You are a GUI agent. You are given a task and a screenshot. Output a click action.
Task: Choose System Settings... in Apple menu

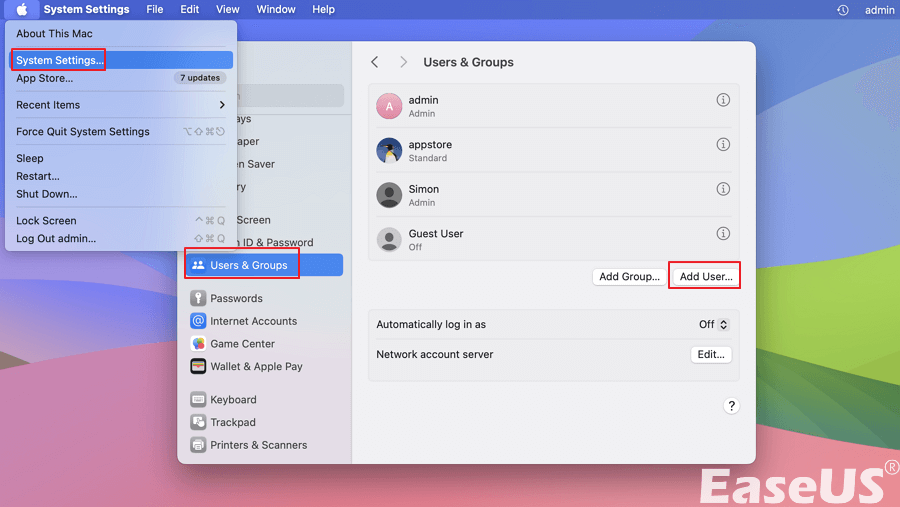click(x=121, y=60)
